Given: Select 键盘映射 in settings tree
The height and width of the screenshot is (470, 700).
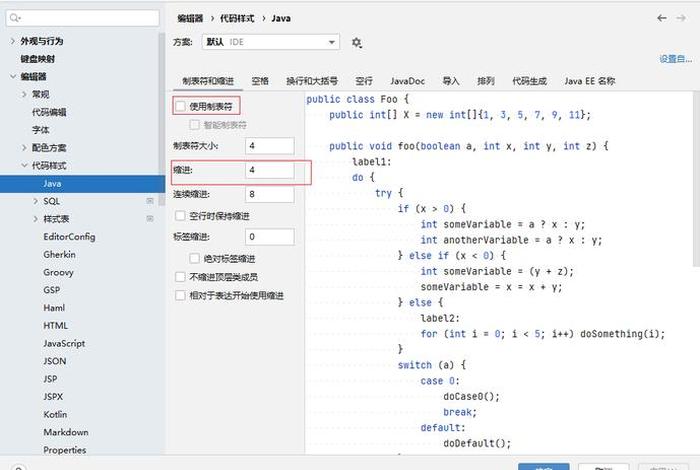Looking at the screenshot, I should [x=38, y=58].
